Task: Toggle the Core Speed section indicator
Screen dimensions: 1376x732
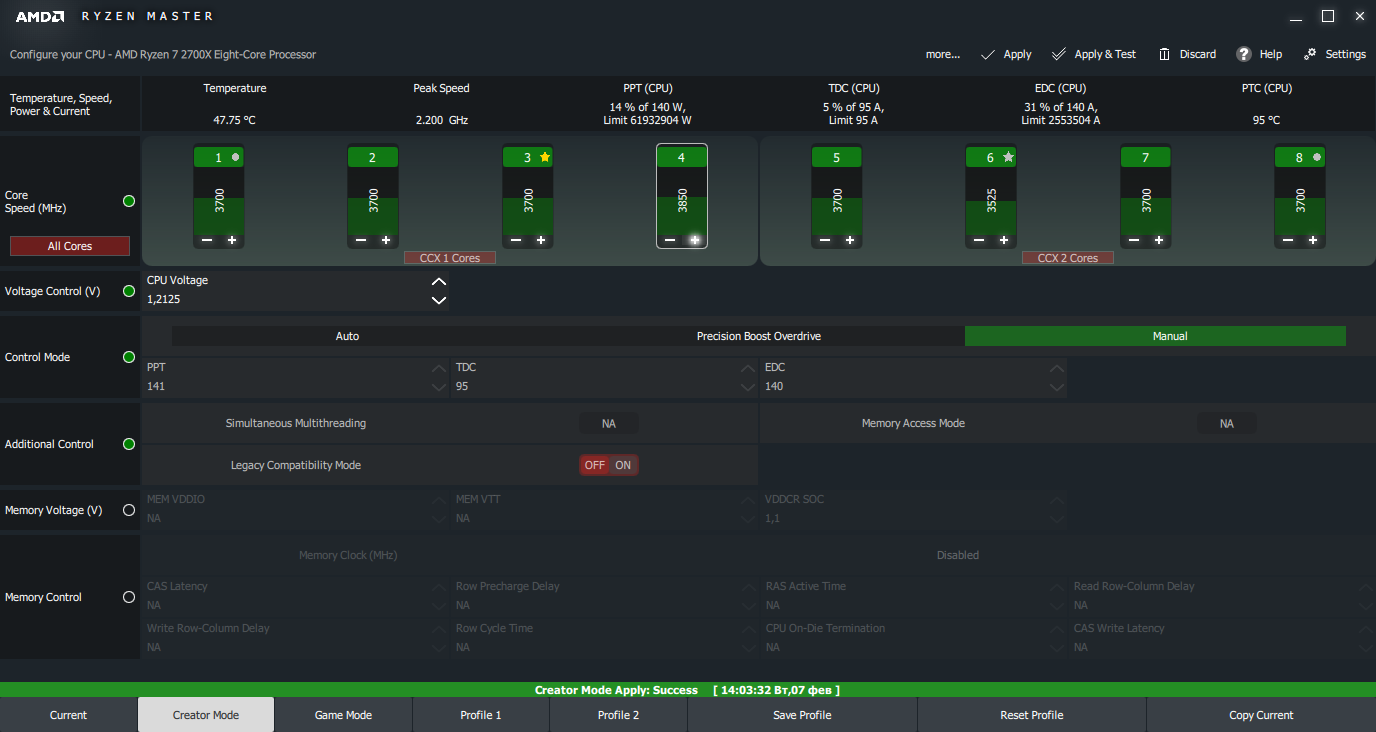Action: (x=129, y=201)
